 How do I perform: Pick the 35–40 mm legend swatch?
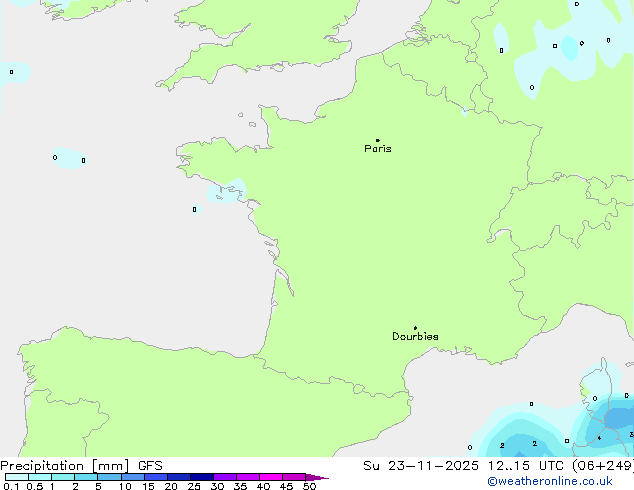(x=248, y=477)
